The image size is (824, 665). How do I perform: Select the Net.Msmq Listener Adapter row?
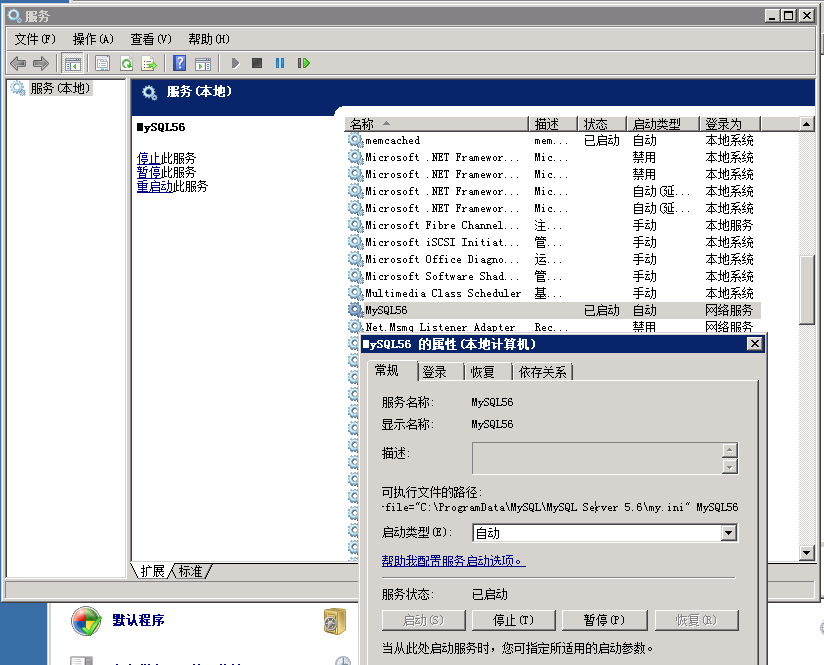point(553,327)
